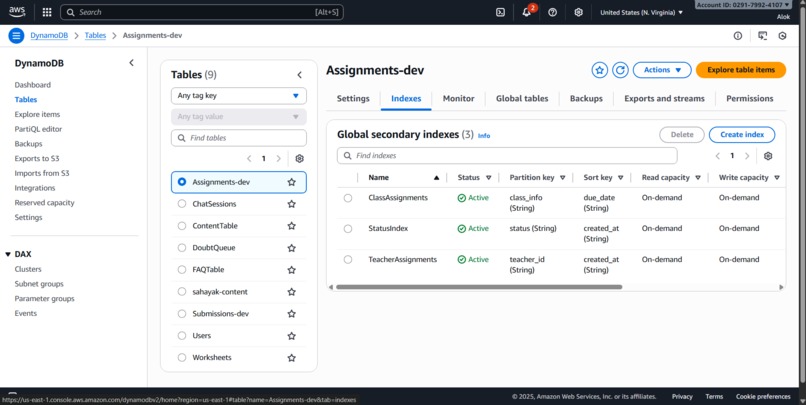Select the ClassAssignments index radio button
Image resolution: width=806 pixels, height=405 pixels.
click(348, 198)
